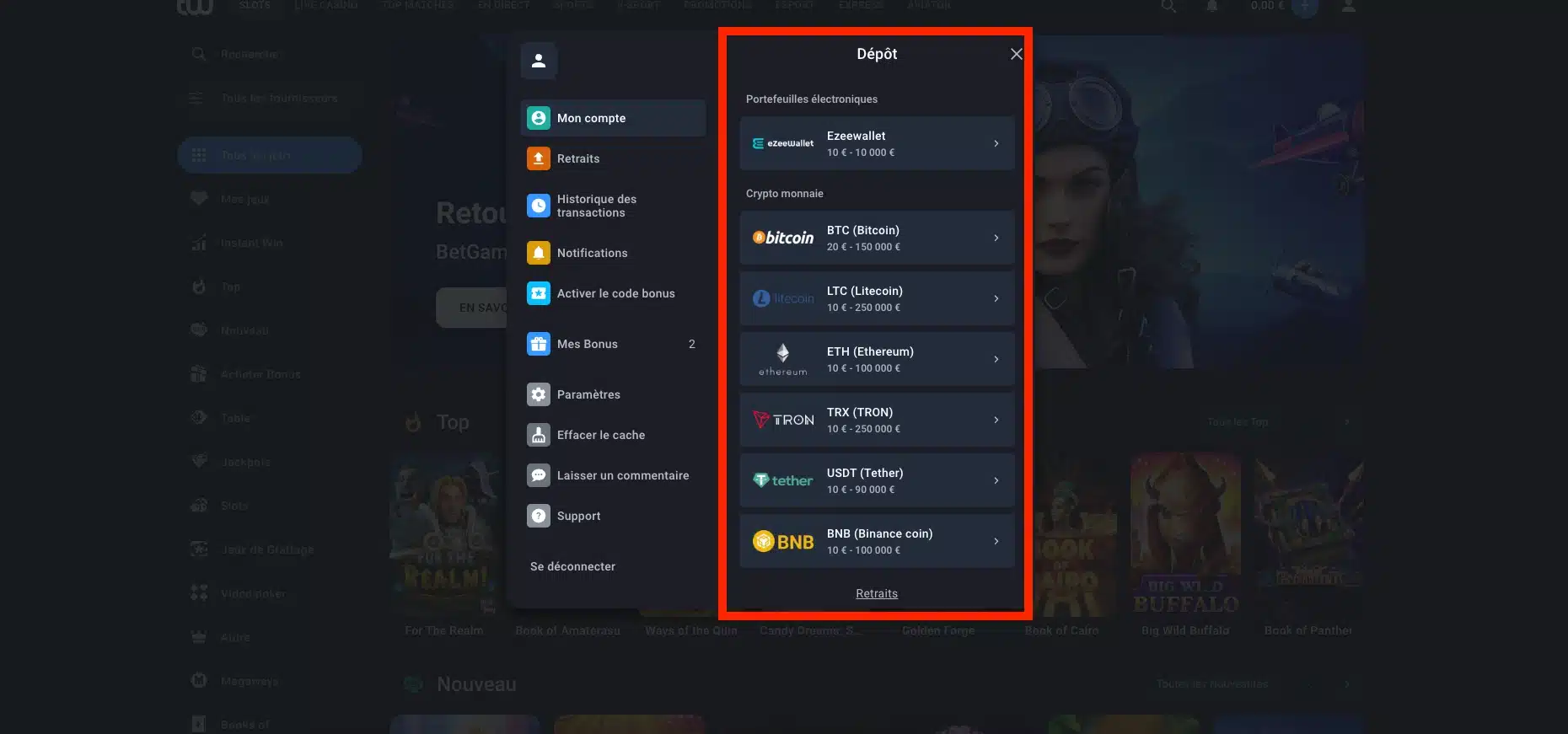
Task: Click the Tous les Top link
Action: (1237, 422)
